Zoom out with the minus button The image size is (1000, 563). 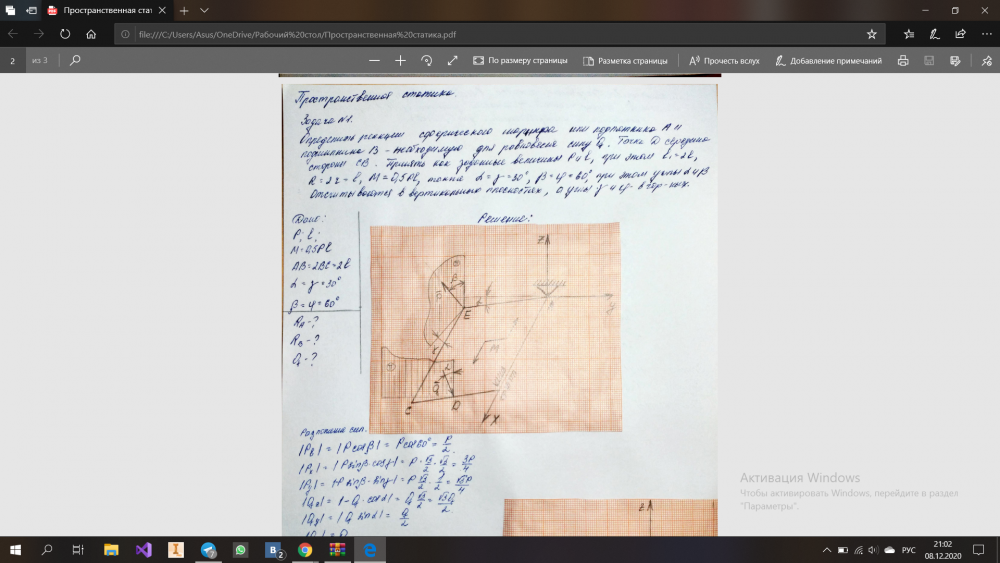(x=374, y=60)
